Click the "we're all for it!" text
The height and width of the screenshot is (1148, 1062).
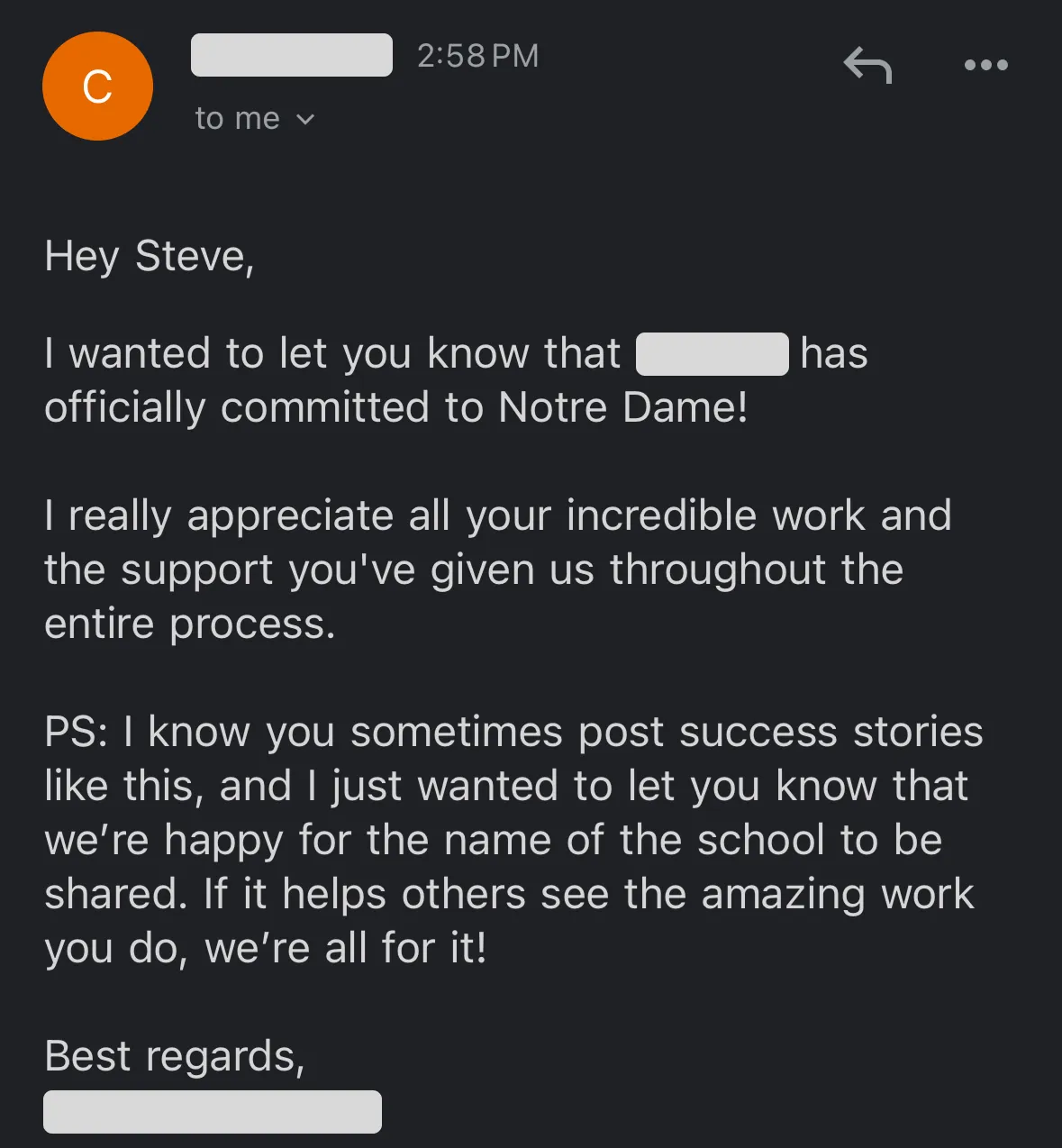click(346, 948)
